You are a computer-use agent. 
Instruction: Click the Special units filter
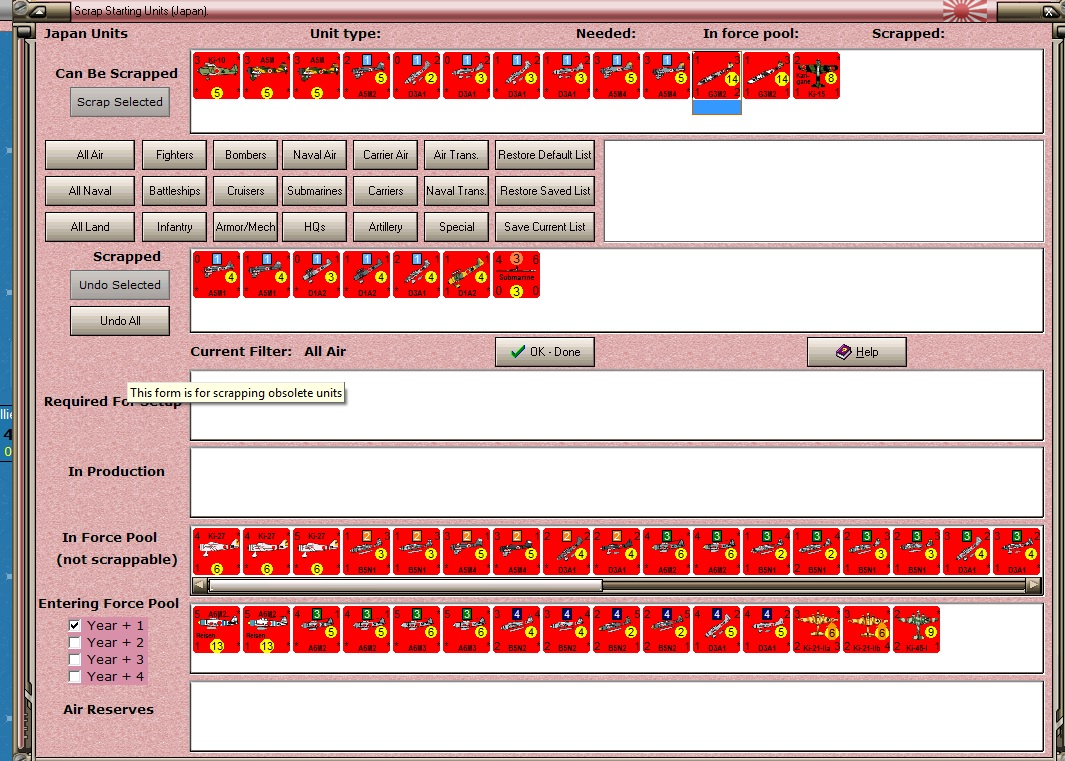point(456,227)
